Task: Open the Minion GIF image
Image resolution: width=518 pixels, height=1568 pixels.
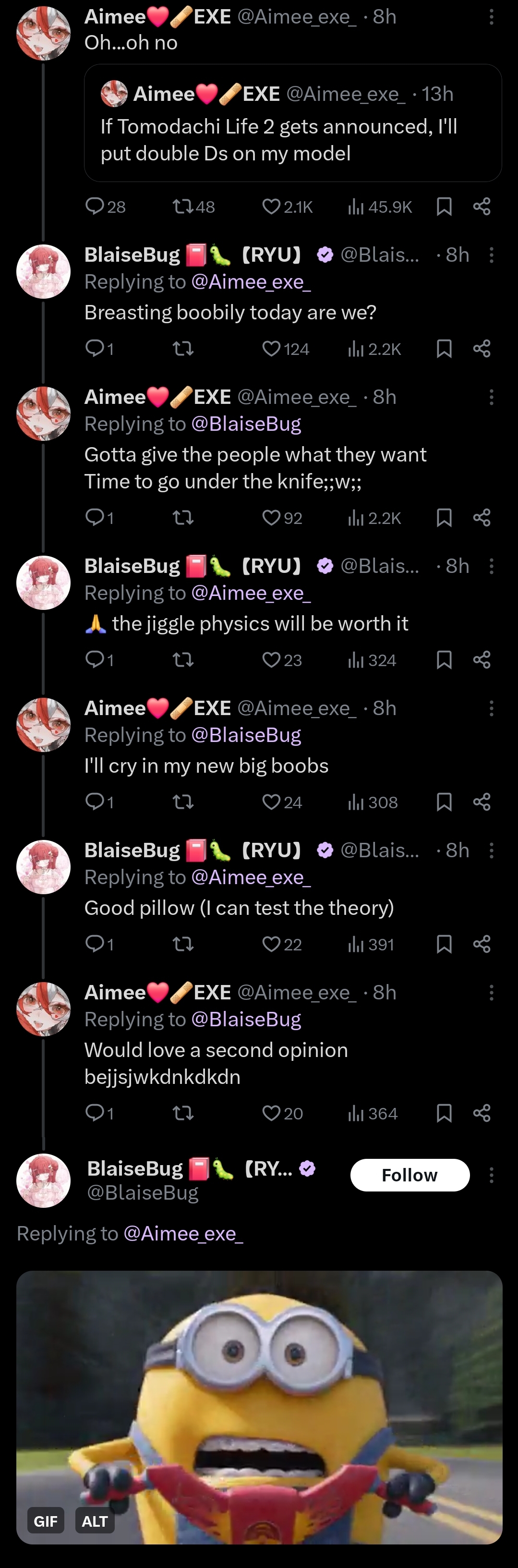Action: (x=259, y=1406)
